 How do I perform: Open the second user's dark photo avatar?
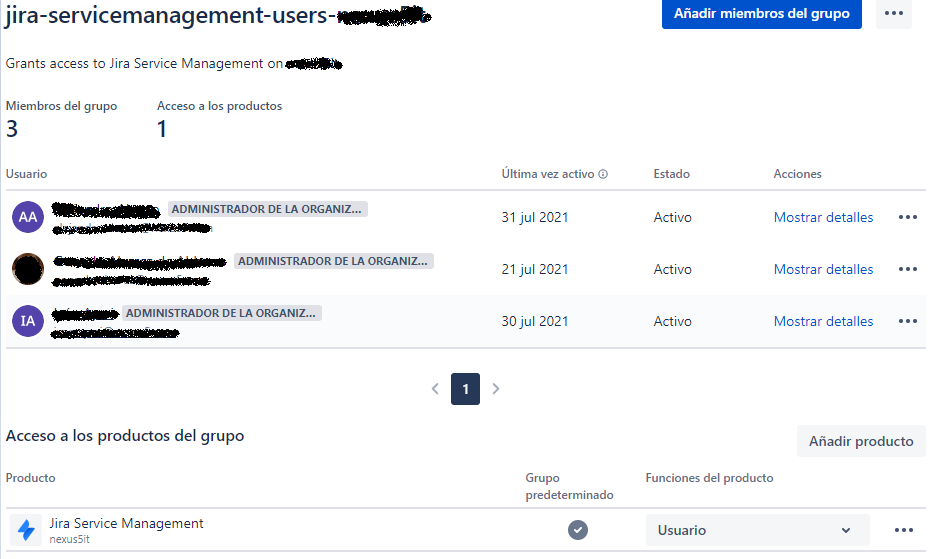(x=28, y=269)
